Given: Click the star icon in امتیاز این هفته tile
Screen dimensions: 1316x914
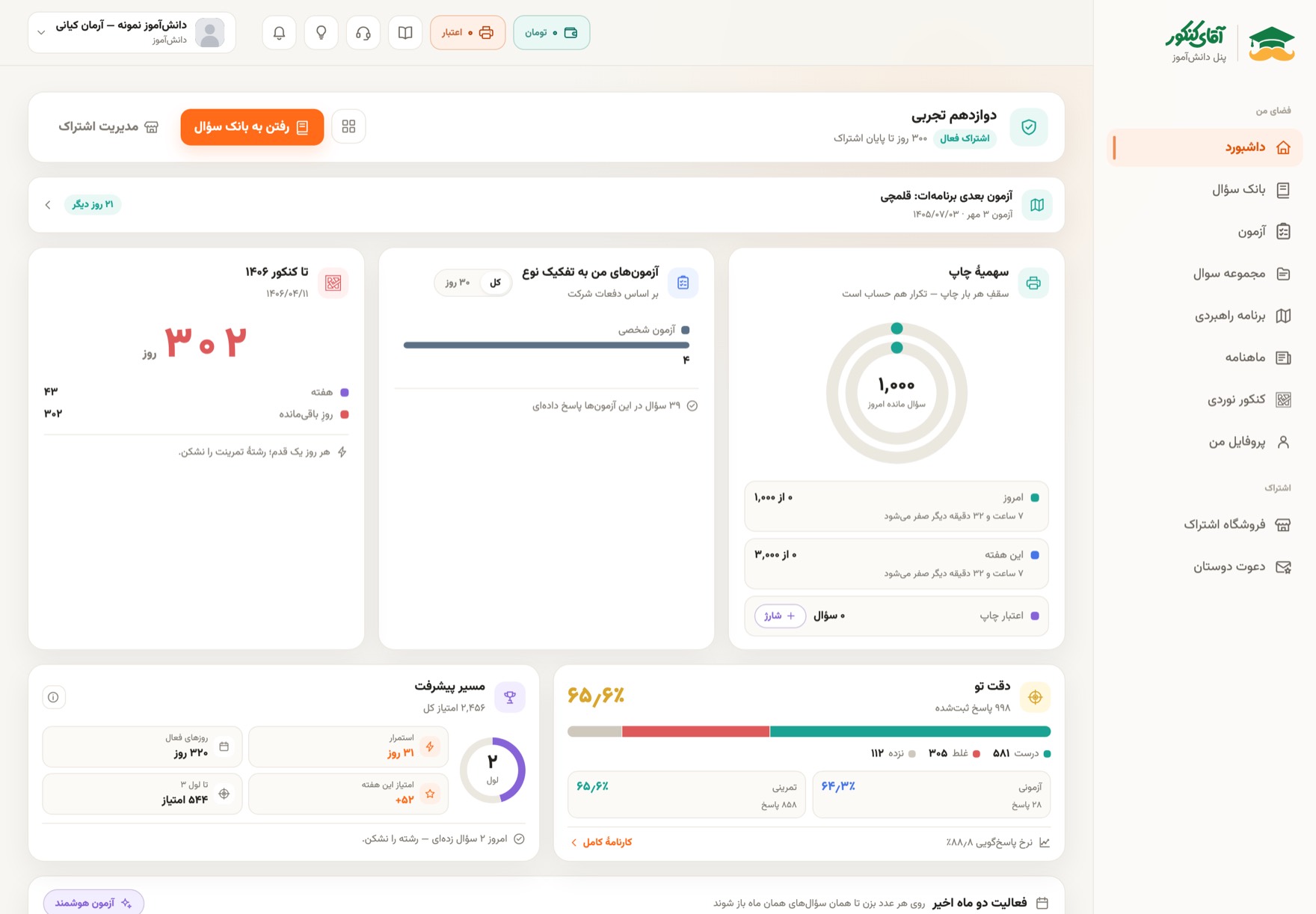Looking at the screenshot, I should [430, 794].
